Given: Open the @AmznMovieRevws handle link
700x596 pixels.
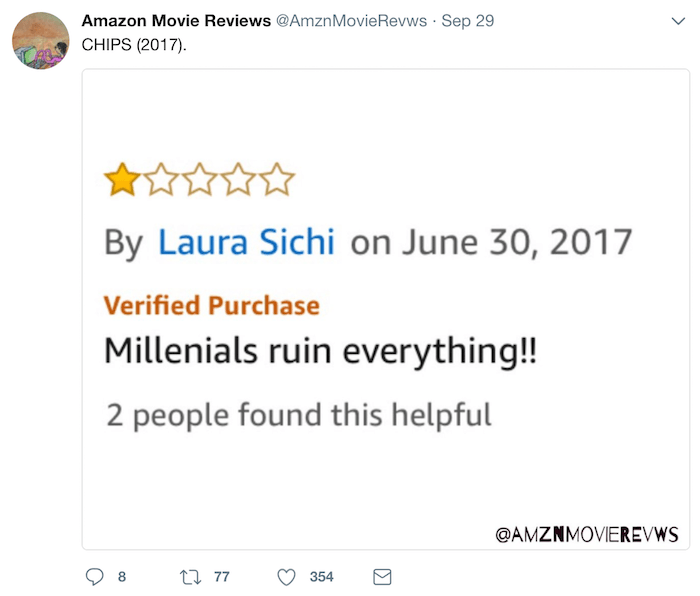Looking at the screenshot, I should [351, 21].
